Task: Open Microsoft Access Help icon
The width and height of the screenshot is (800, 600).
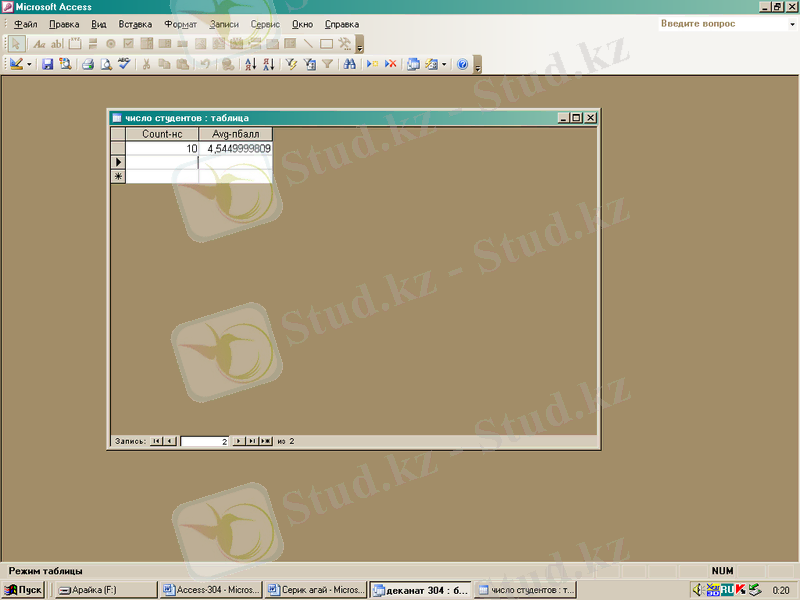Action: [x=462, y=64]
